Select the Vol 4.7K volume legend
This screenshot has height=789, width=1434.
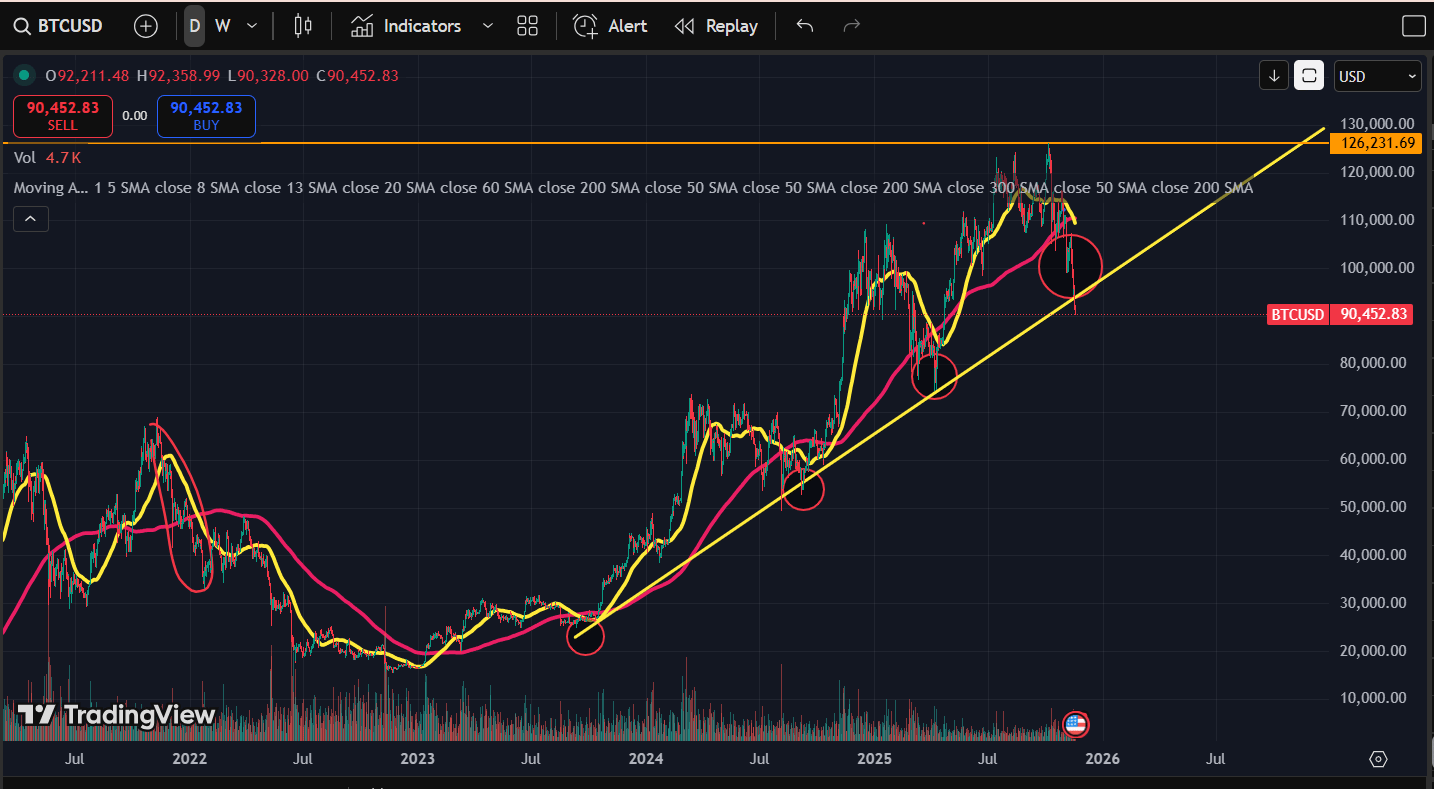[48, 157]
